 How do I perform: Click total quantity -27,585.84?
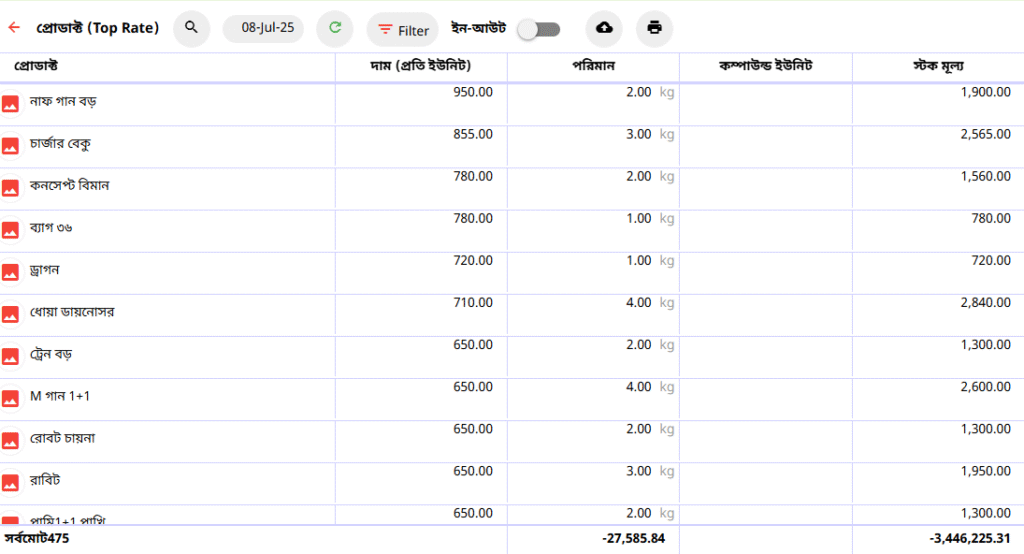tap(633, 538)
